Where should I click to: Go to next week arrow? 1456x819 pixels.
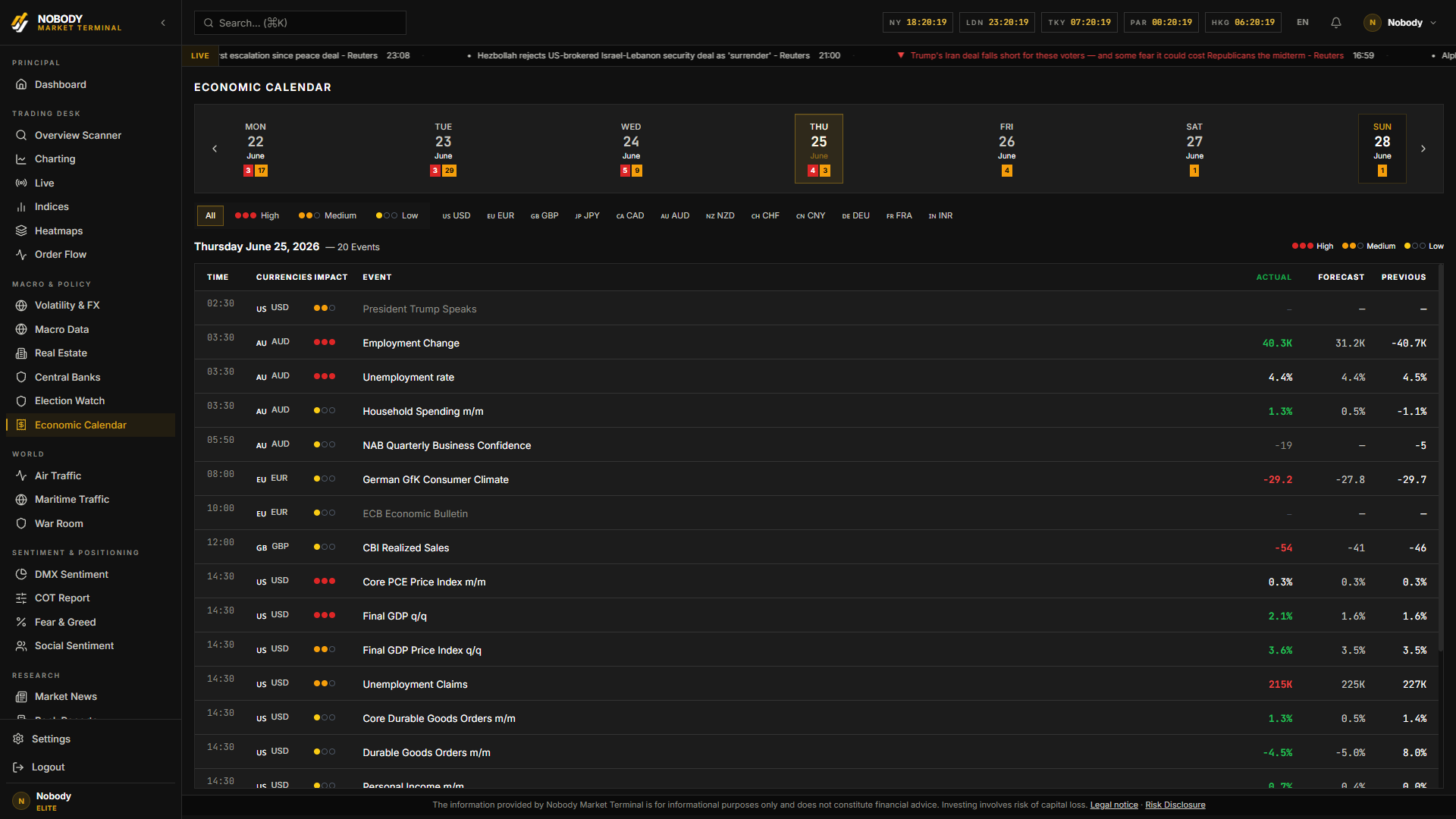1423,149
